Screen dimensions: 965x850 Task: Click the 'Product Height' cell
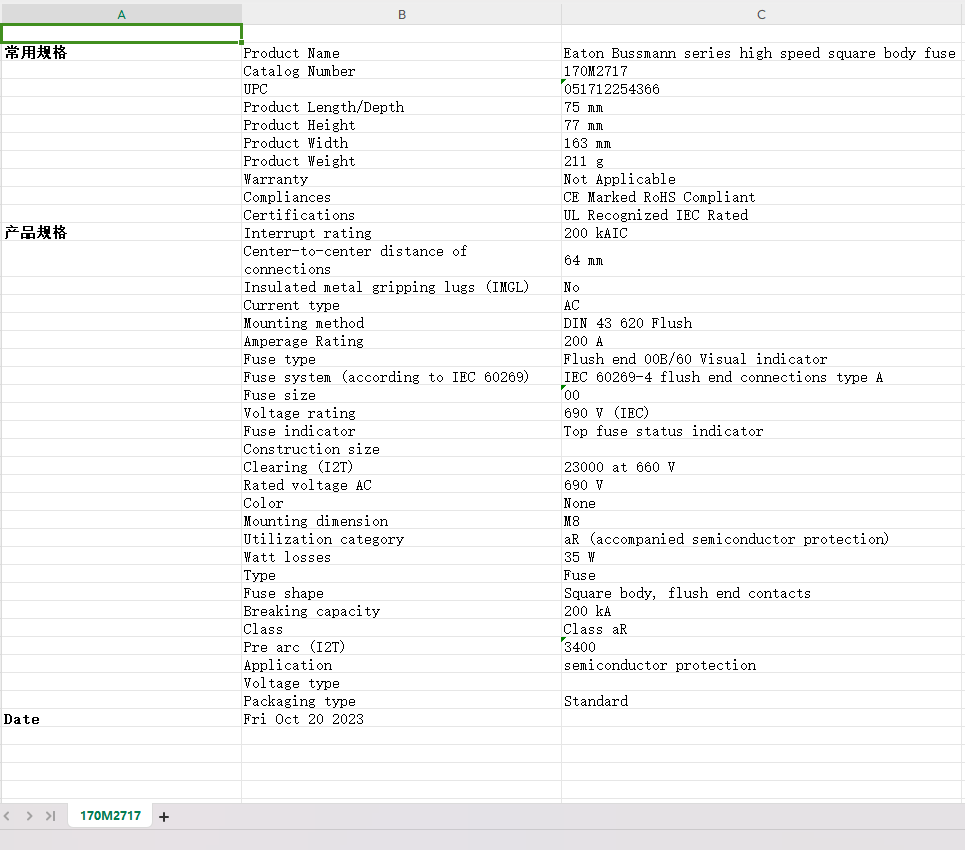(401, 125)
